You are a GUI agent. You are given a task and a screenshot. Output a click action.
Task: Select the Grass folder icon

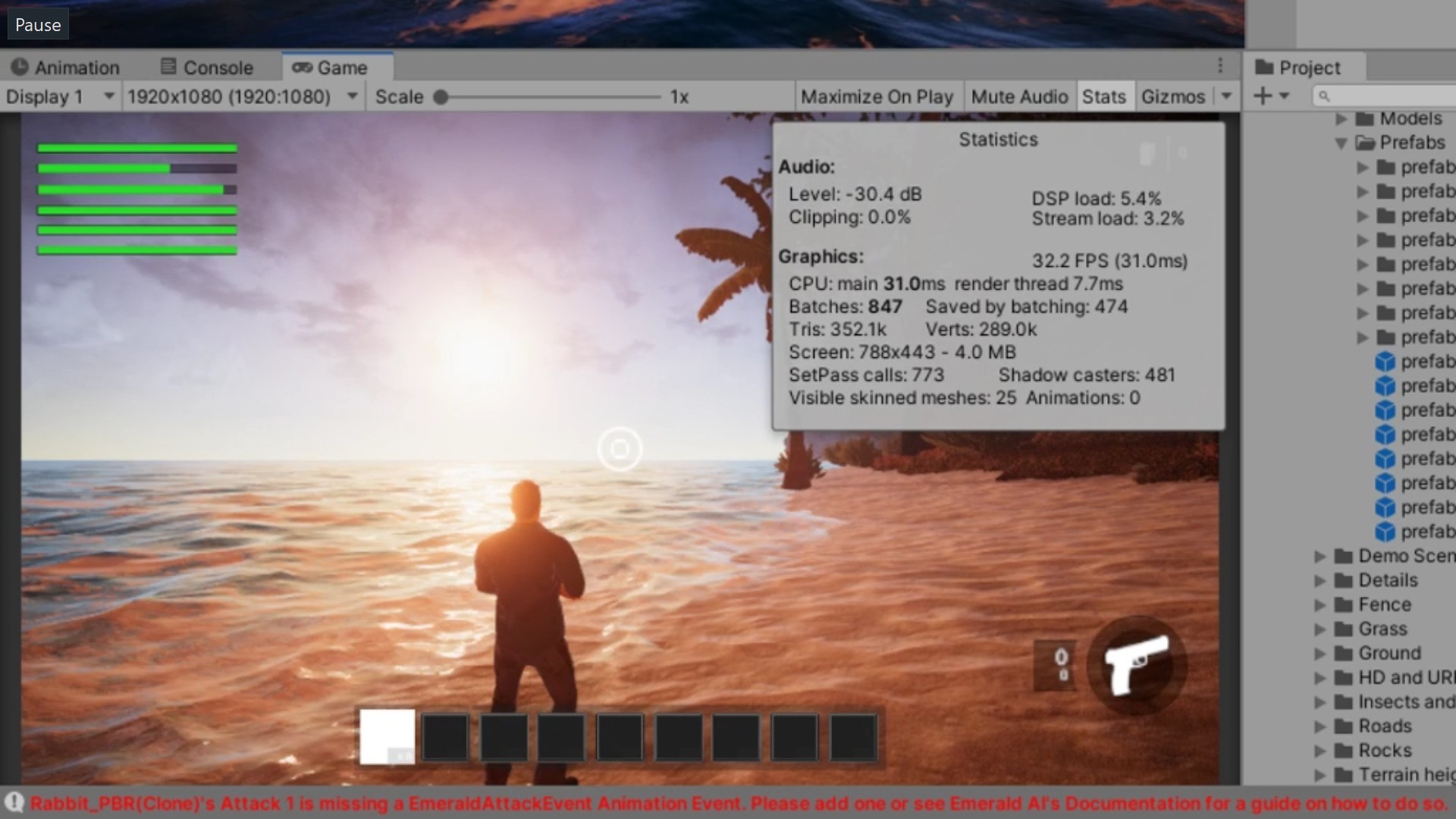click(x=1344, y=629)
